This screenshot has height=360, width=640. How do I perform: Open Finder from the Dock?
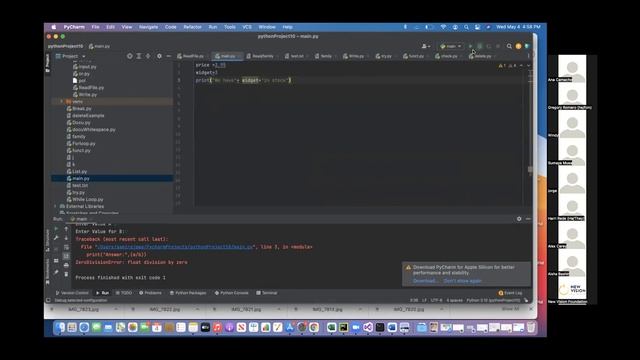pos(60,327)
